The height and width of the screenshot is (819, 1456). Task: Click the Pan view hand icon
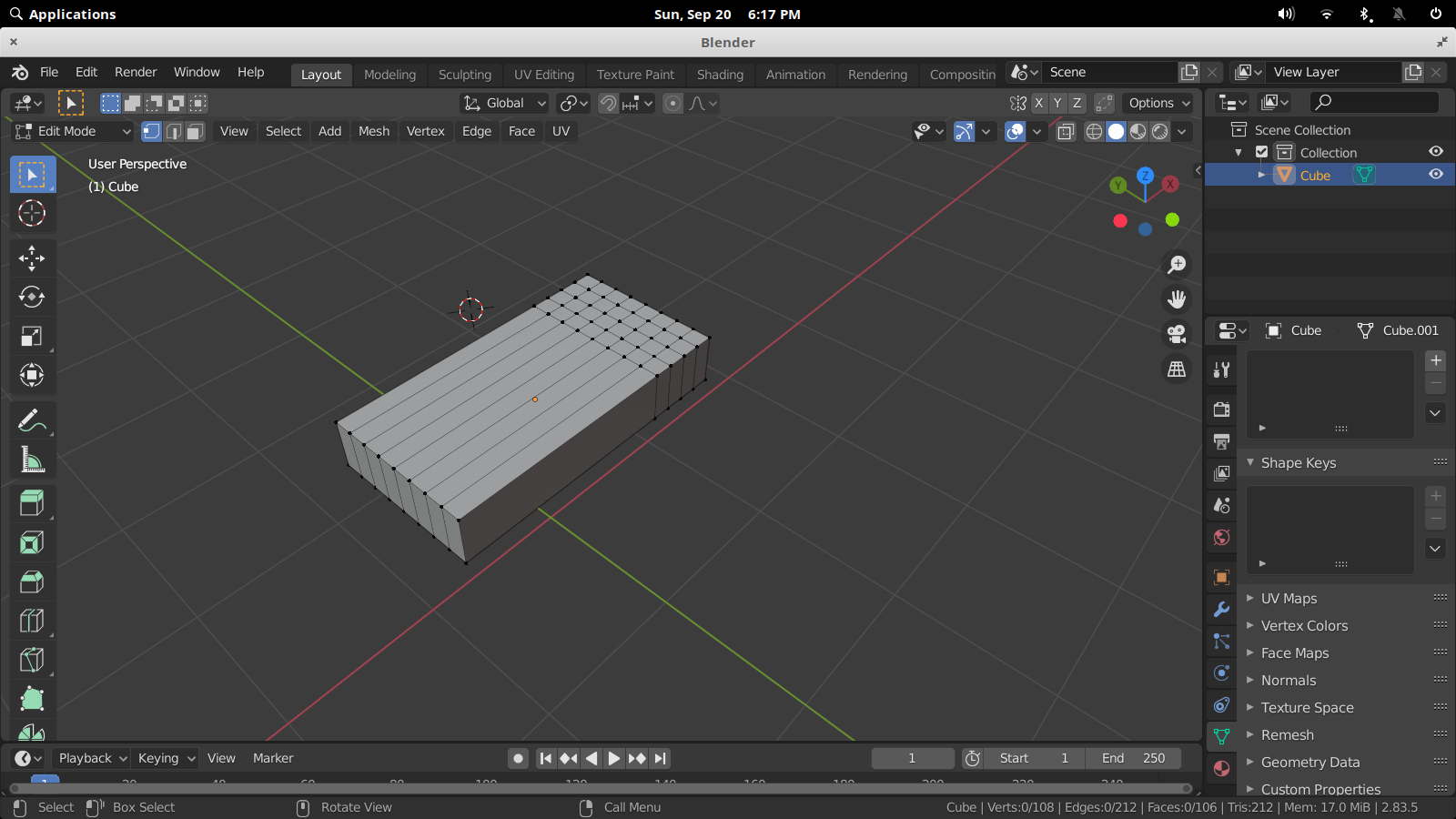1177,299
